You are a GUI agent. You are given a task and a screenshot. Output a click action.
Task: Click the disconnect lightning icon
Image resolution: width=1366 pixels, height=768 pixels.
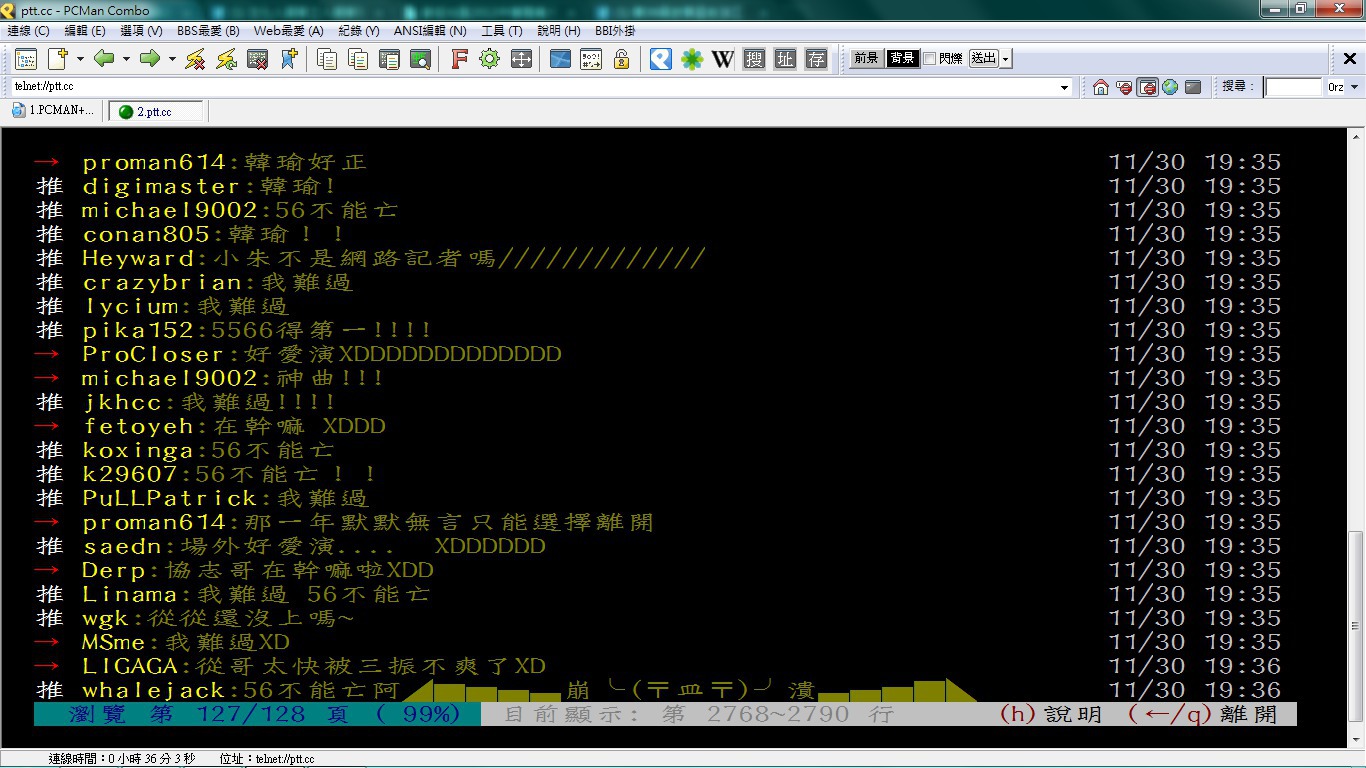(195, 59)
